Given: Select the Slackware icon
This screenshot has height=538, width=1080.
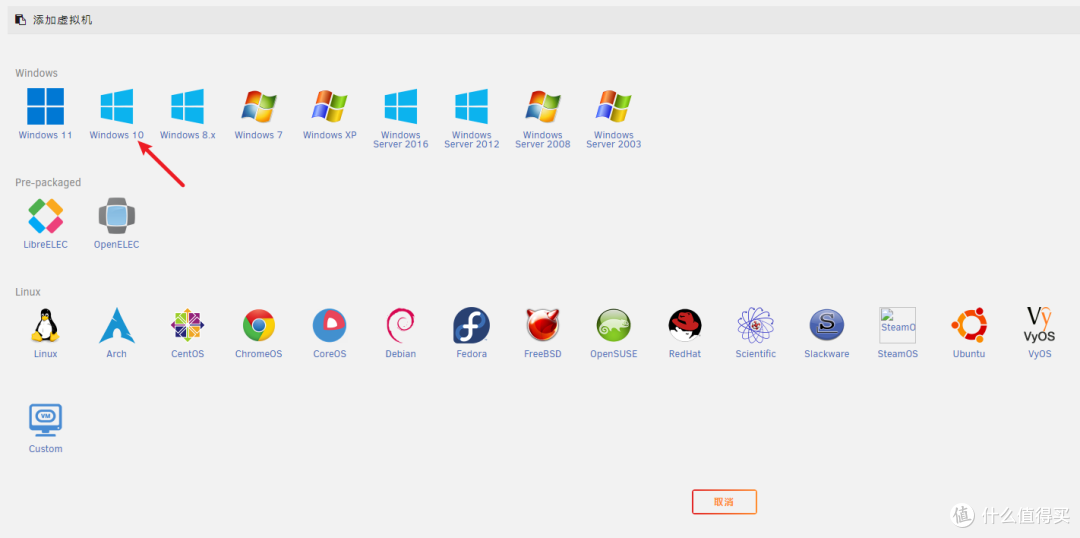Looking at the screenshot, I should [827, 325].
